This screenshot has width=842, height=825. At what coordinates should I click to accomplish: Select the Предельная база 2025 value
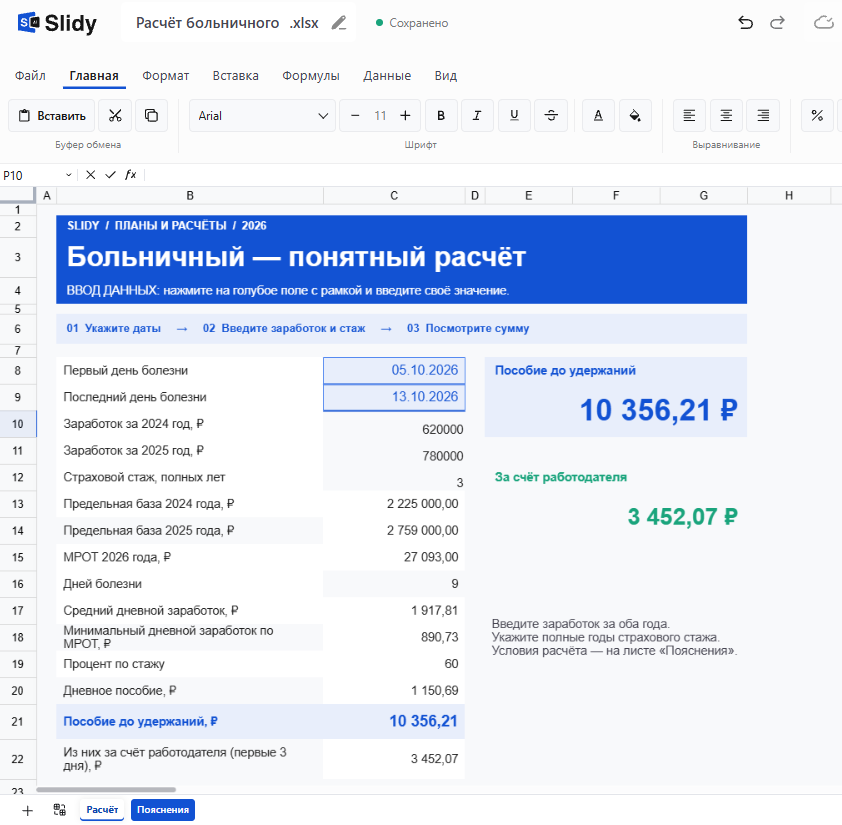tap(394, 531)
